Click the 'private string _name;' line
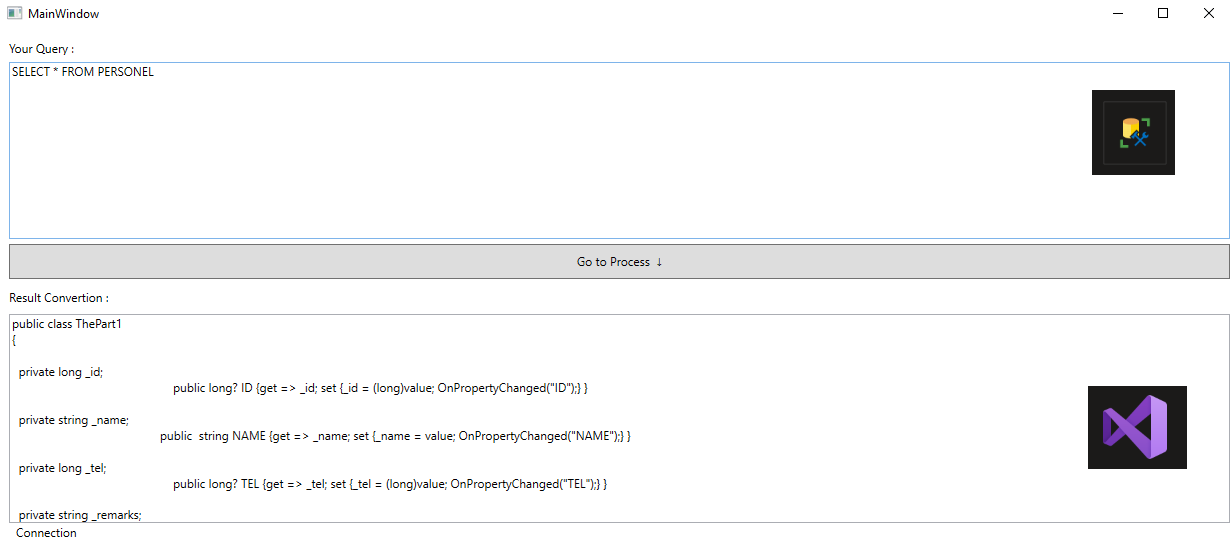Image resolution: width=1232 pixels, height=544 pixels. pos(74,420)
